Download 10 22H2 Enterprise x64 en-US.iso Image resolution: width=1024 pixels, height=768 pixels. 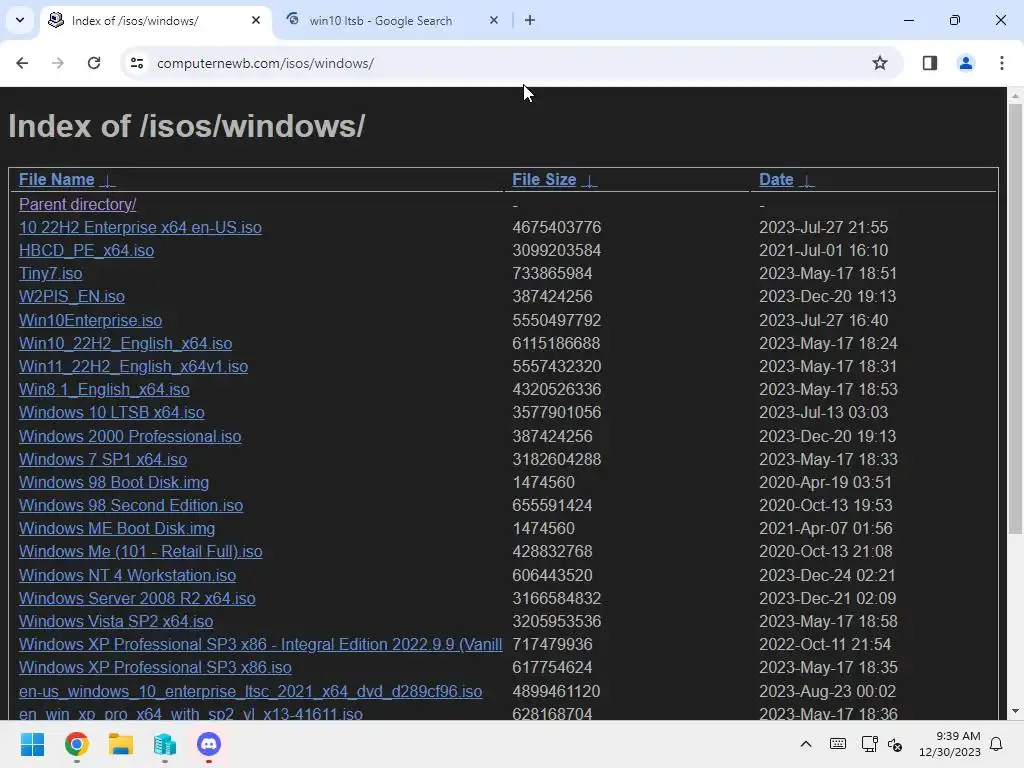pos(140,227)
